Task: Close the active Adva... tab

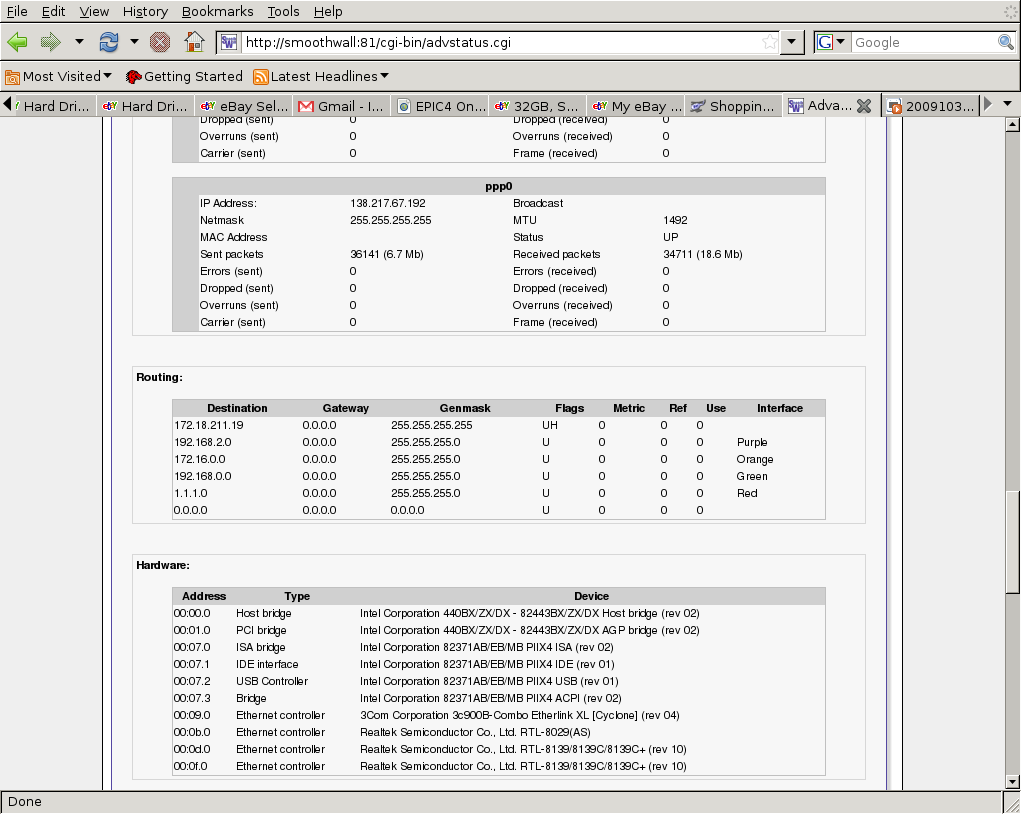Action: pos(864,106)
